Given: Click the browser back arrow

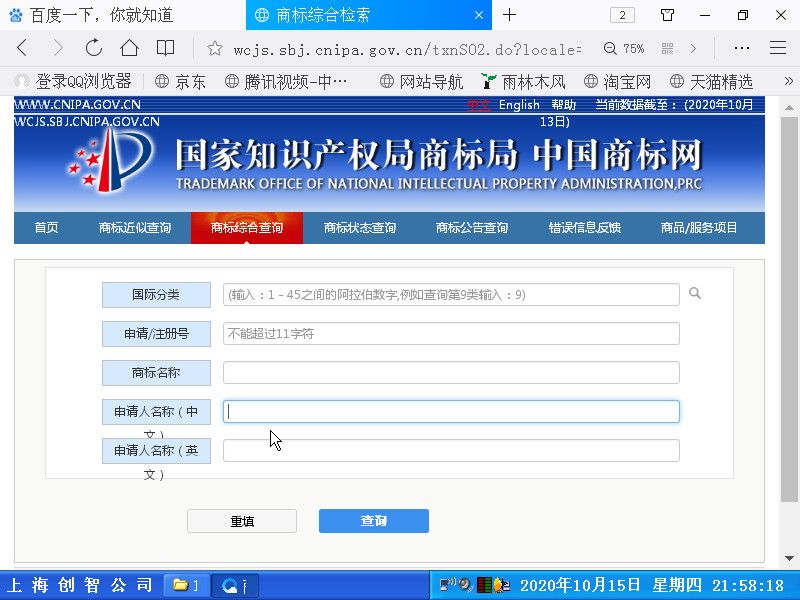Looking at the screenshot, I should (x=22, y=48).
